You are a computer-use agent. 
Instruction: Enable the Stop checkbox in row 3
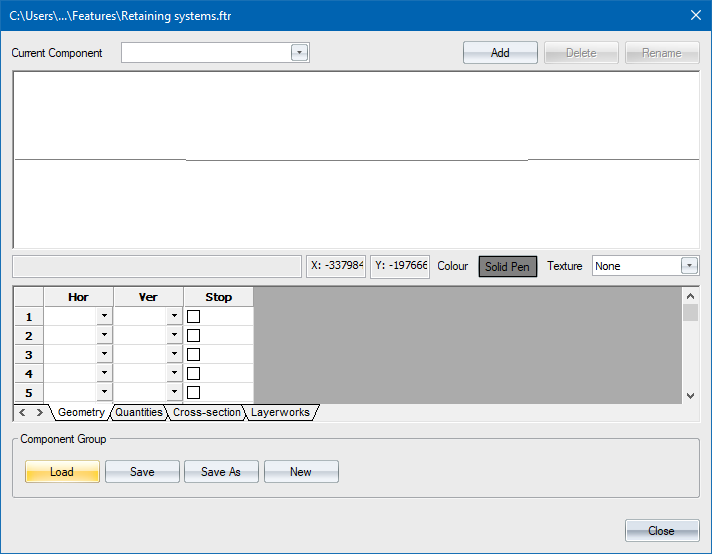[x=194, y=355]
